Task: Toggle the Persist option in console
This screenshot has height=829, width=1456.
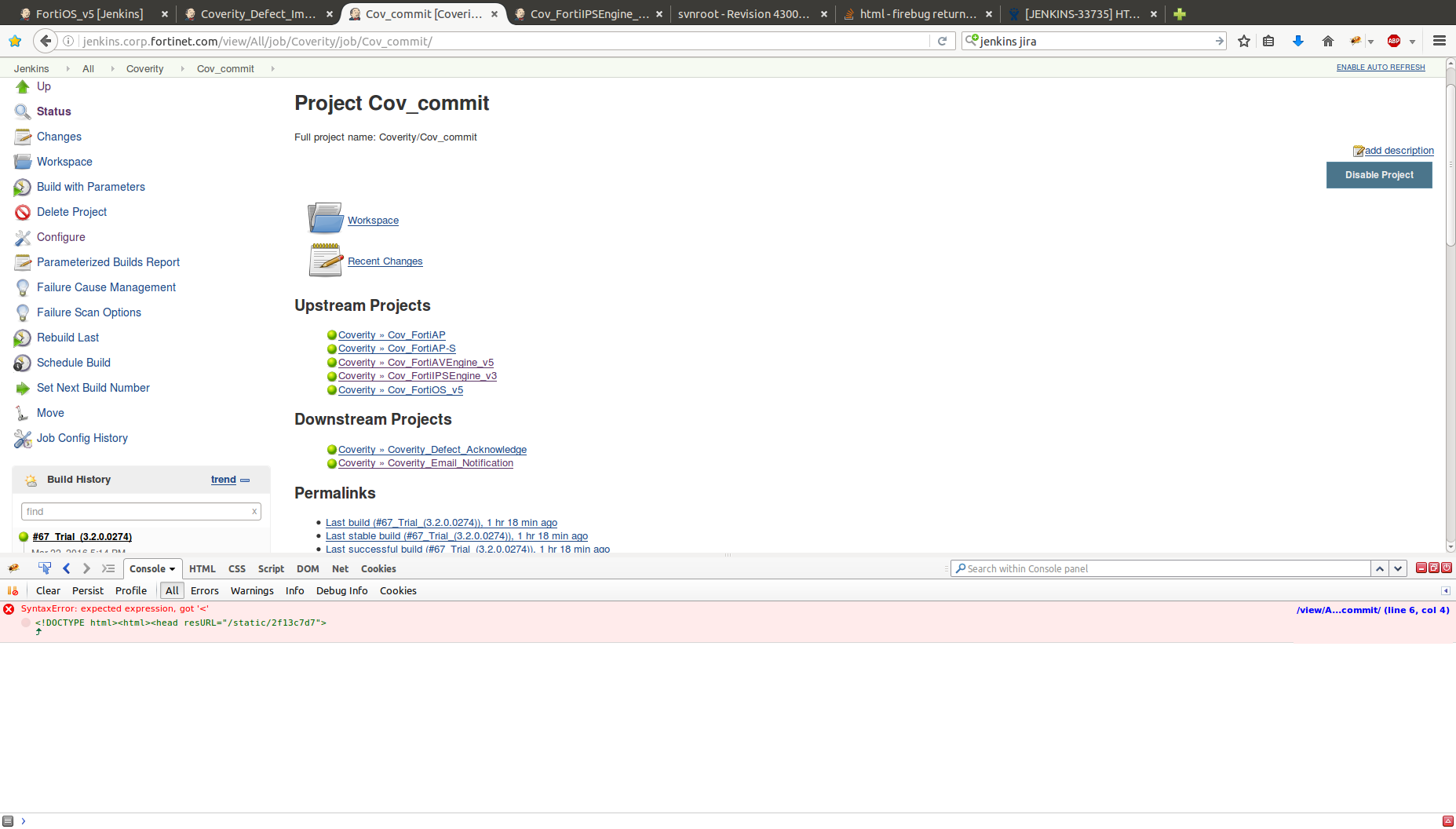Action: pos(87,591)
